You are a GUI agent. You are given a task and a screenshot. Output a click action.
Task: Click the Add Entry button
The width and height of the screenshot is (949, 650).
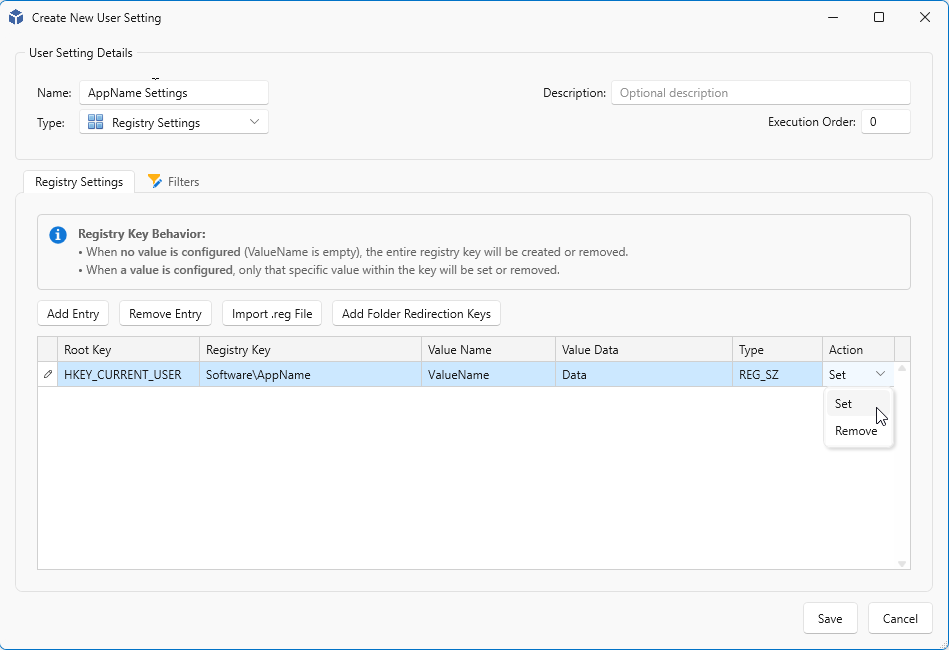point(73,314)
